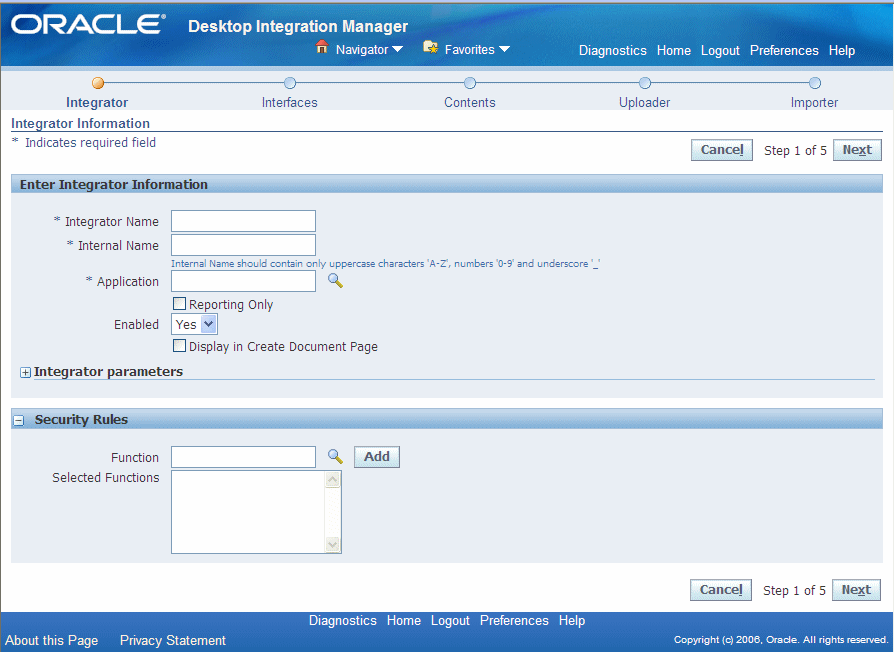Open the Function search magnifier icon
894x652 pixels.
tap(335, 457)
